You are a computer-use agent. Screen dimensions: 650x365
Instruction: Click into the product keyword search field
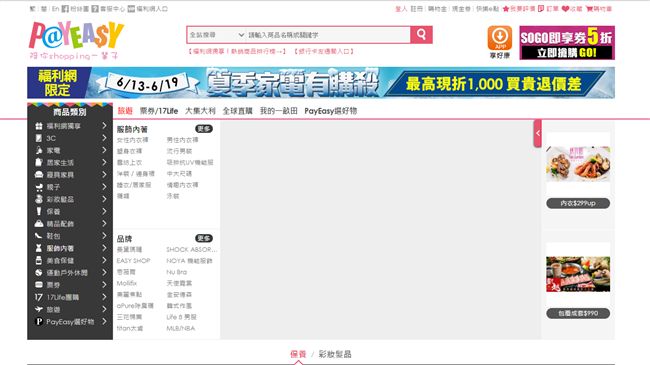[328, 35]
